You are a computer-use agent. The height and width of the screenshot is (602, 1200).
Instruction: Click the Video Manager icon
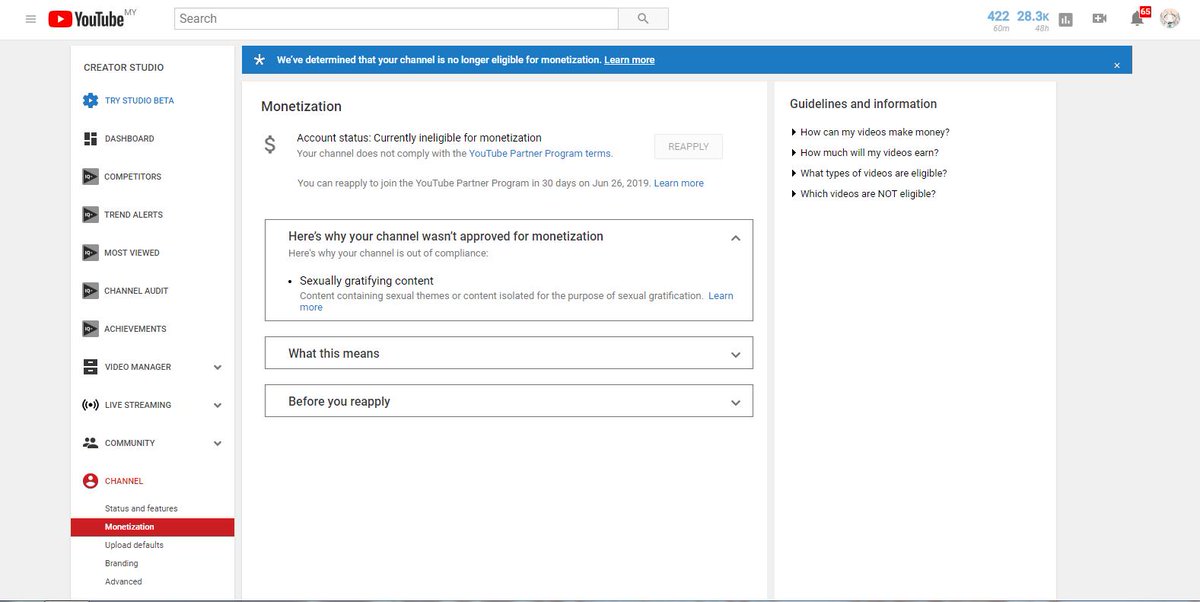[x=90, y=366]
